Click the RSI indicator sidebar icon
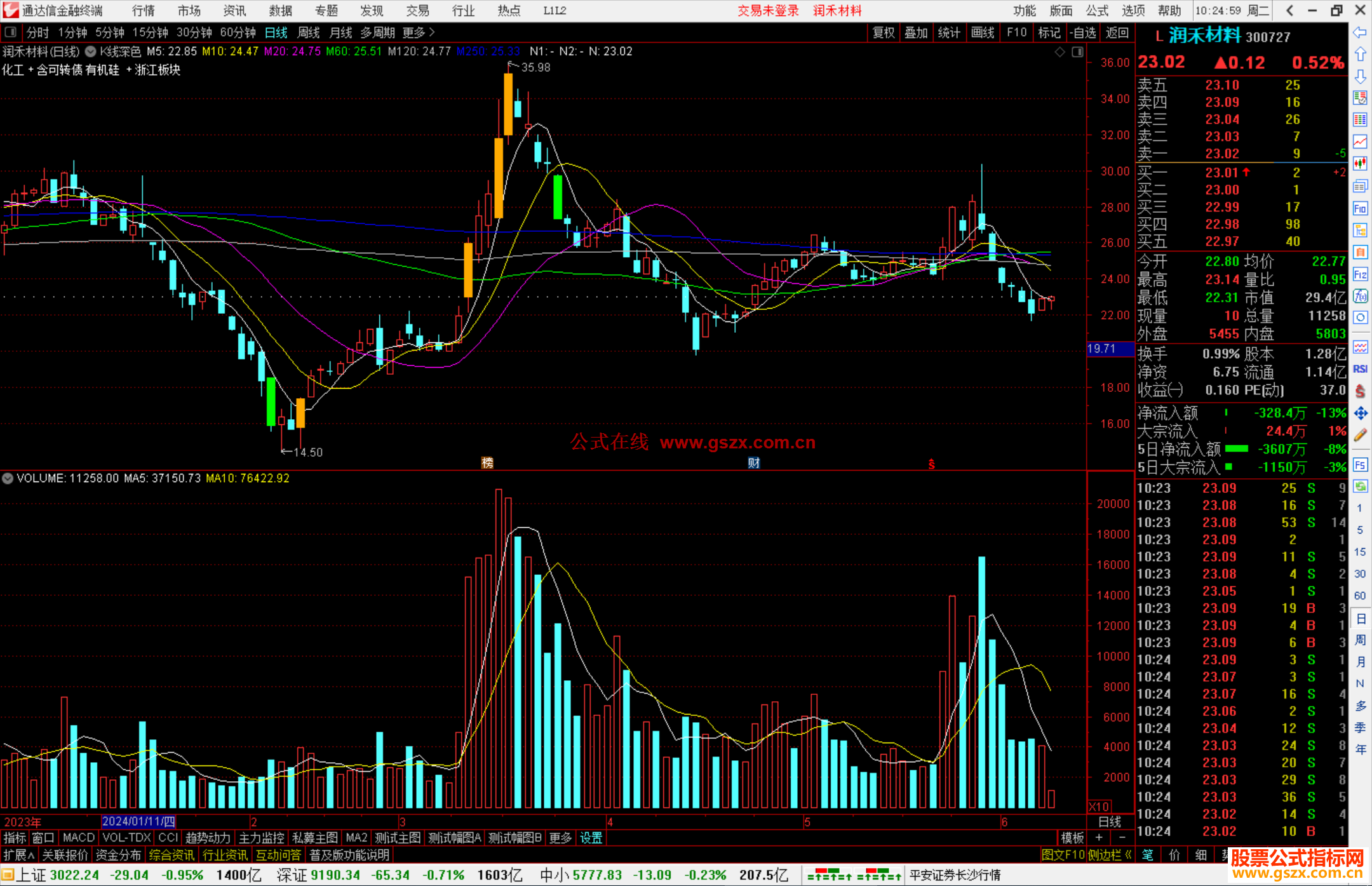Image resolution: width=1372 pixels, height=886 pixels. tap(1360, 369)
